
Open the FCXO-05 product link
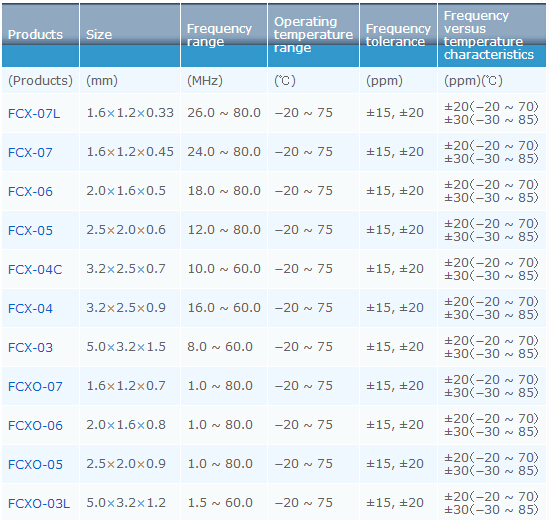click(35, 464)
